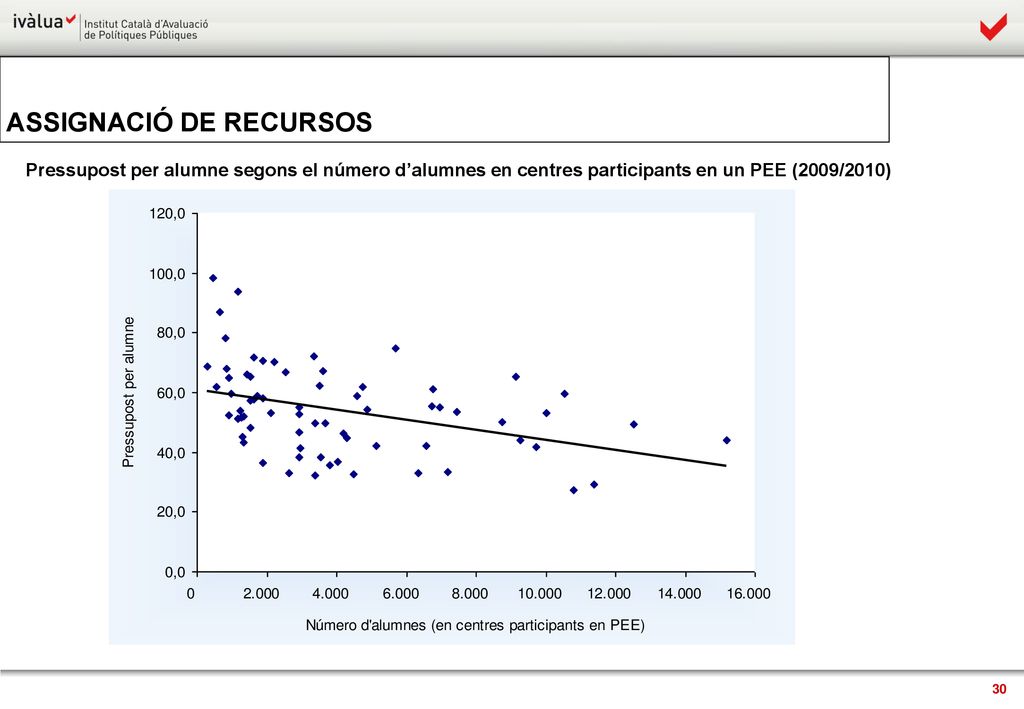Click the ivàlua logo in the header
This screenshot has height=709, width=1024.
pyautogui.click(x=44, y=22)
